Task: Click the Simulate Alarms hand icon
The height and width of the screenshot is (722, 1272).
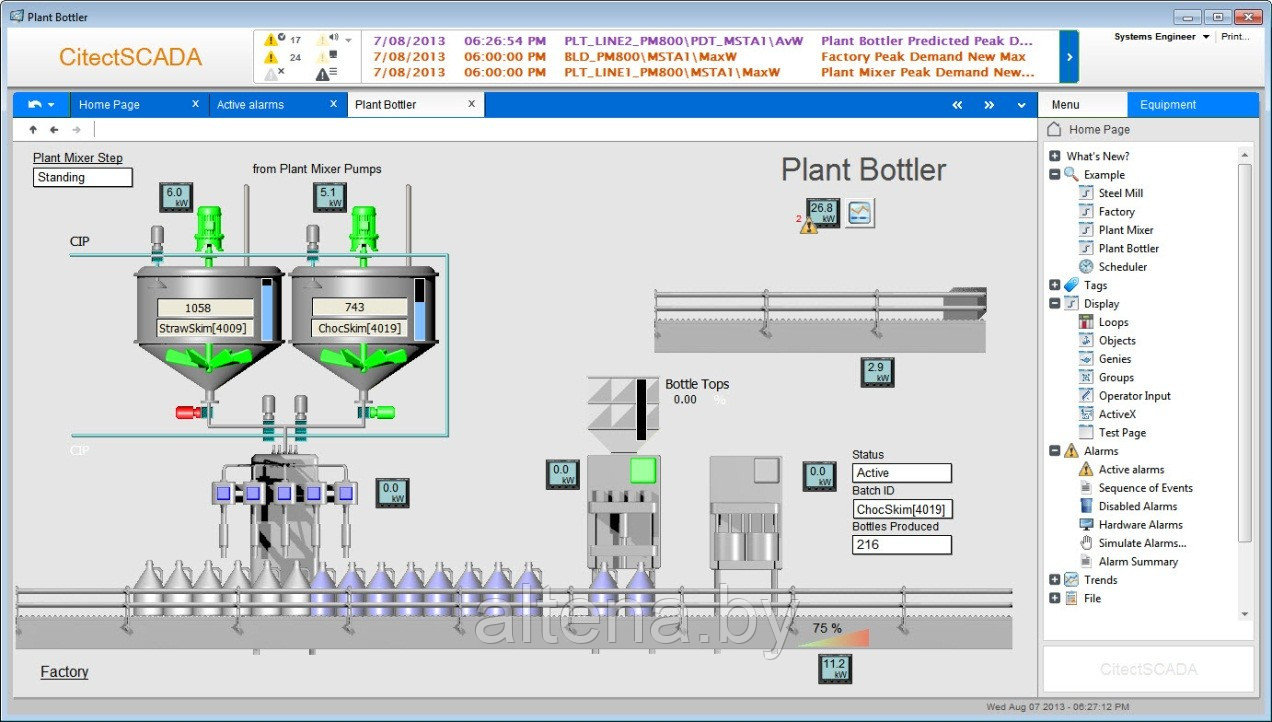Action: [x=1088, y=543]
